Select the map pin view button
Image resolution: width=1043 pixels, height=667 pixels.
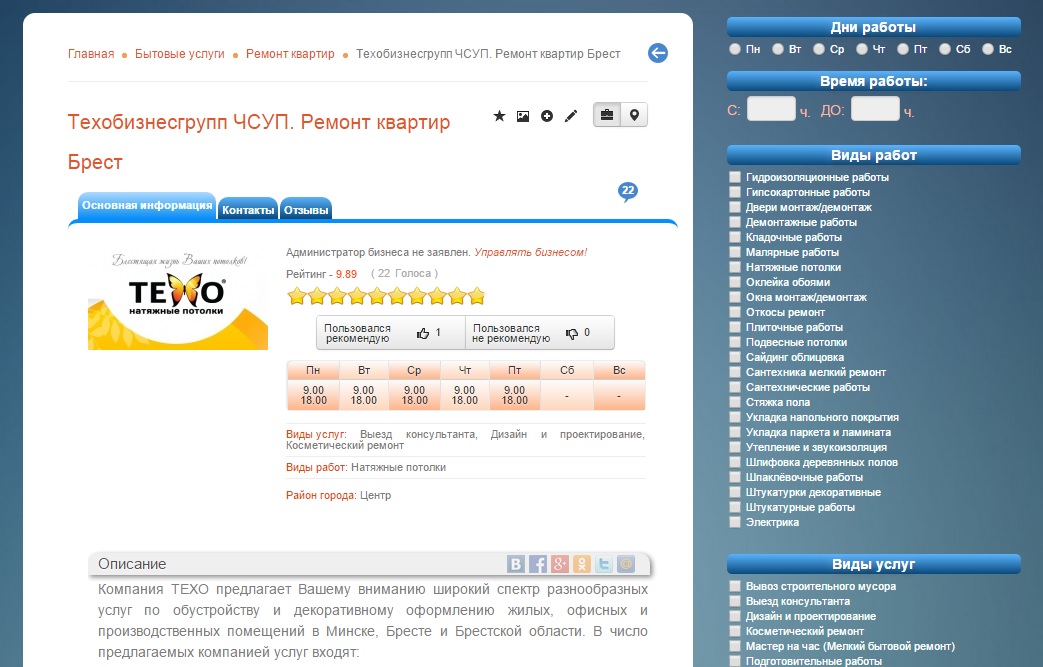[634, 115]
